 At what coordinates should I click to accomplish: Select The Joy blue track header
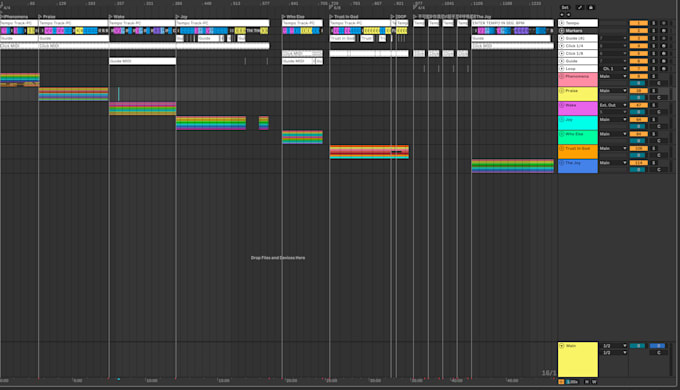pos(578,166)
